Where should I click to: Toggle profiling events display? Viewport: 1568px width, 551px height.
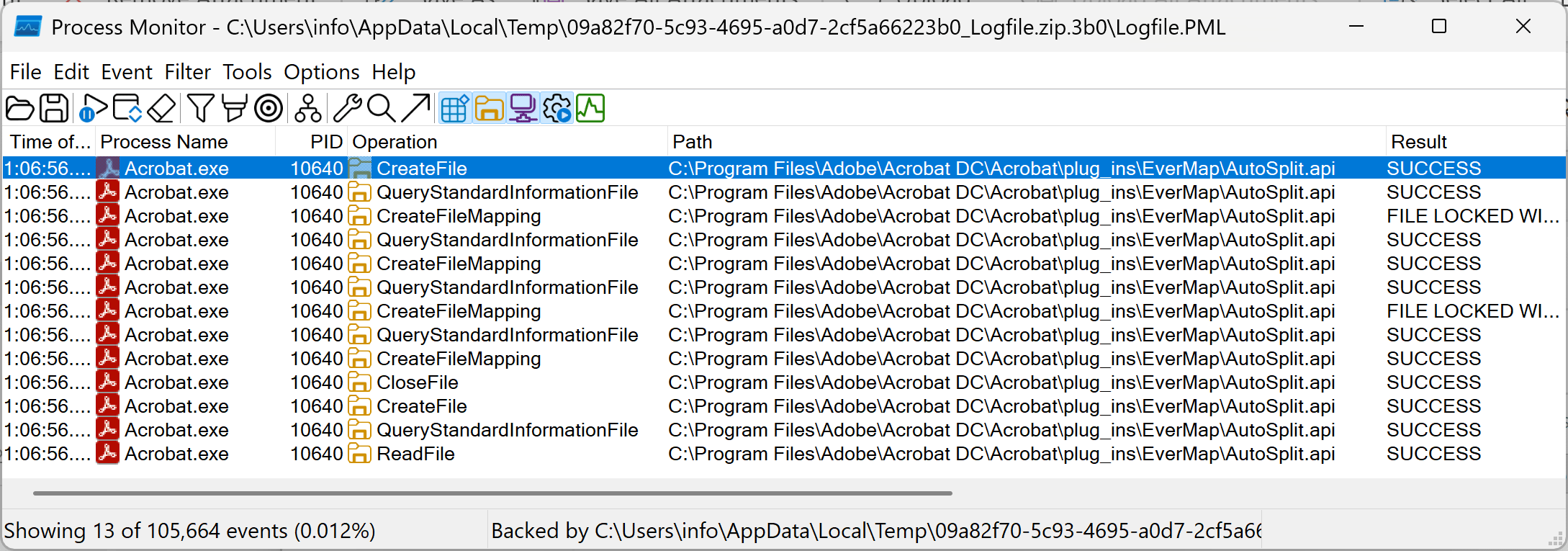[590, 108]
